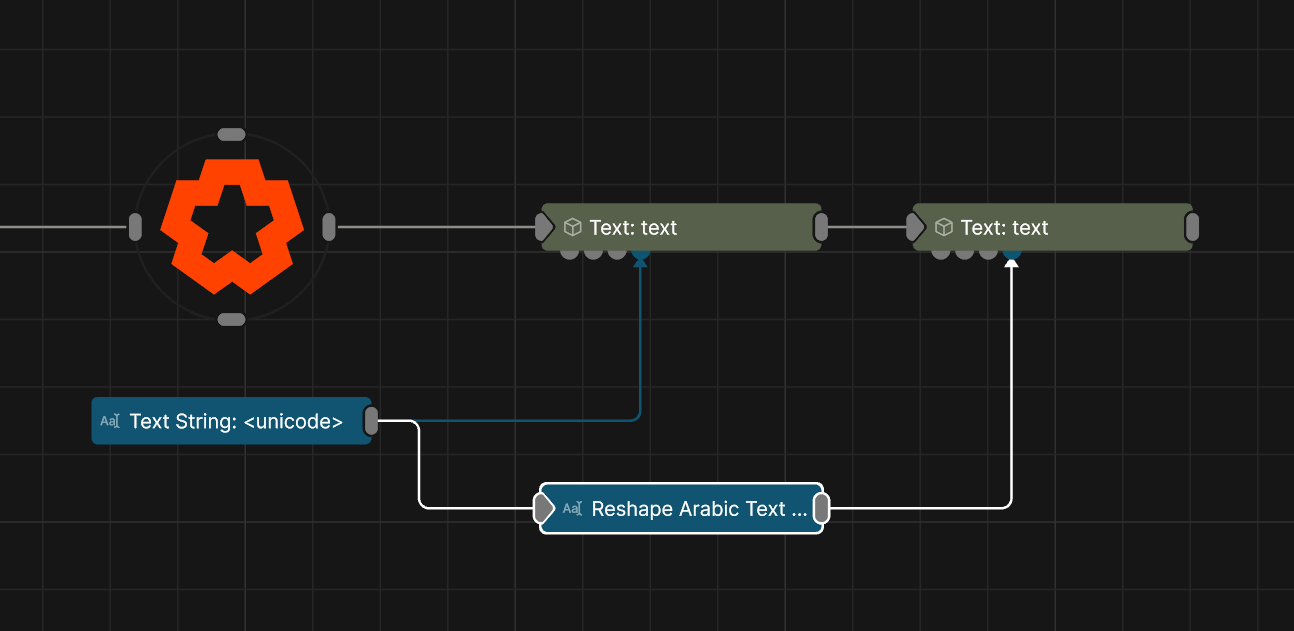The image size is (1294, 631).
Task: Click the left port of the root node
Action: click(135, 227)
